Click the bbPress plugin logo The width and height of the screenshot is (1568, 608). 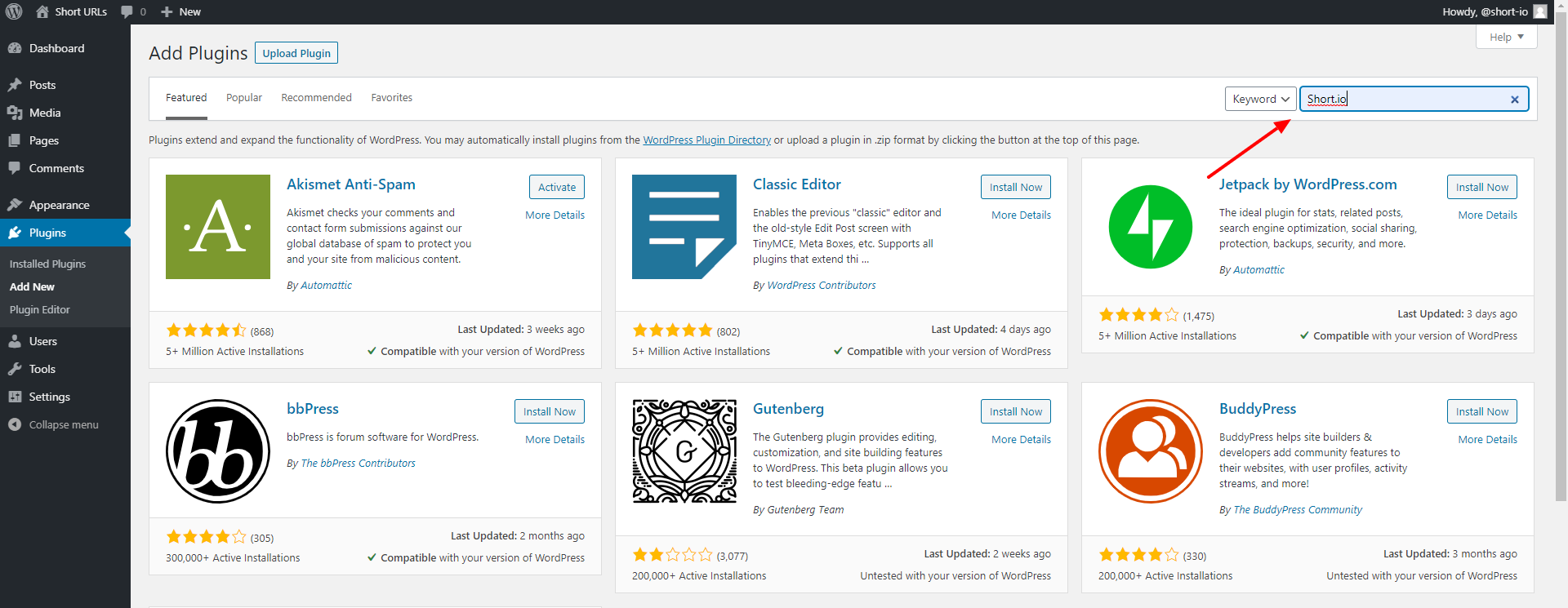coord(218,451)
